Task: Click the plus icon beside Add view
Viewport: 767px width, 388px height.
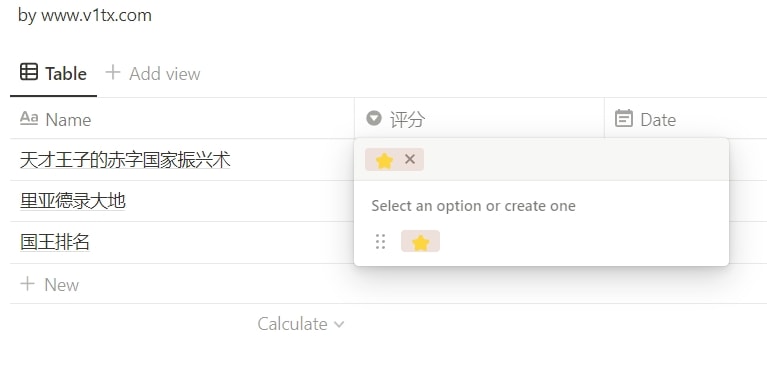Action: [113, 72]
